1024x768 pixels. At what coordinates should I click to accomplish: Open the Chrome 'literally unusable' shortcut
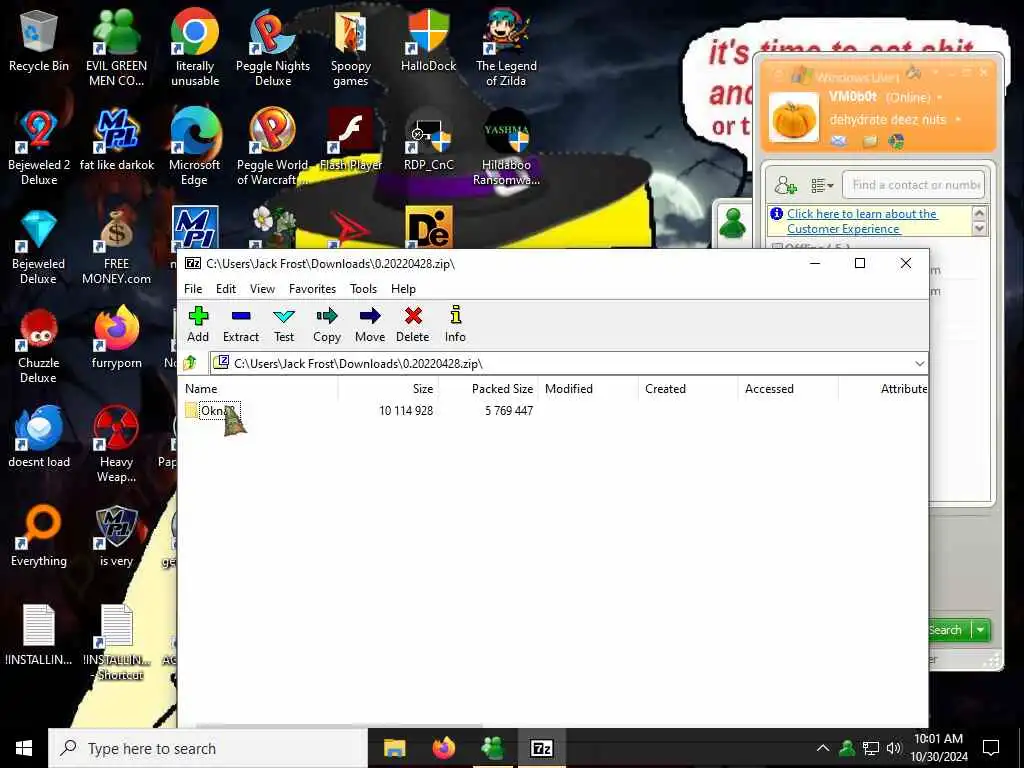tap(195, 47)
